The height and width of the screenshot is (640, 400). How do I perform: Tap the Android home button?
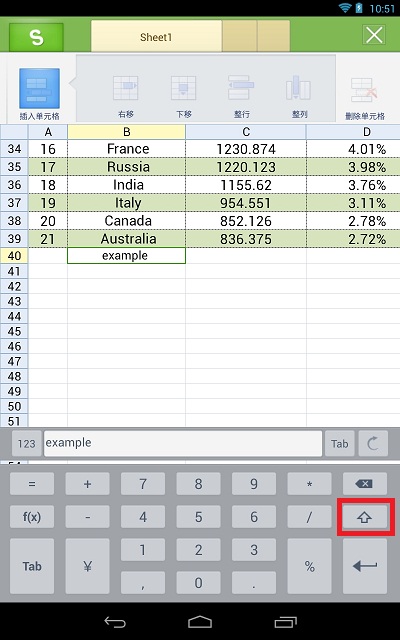(200, 622)
